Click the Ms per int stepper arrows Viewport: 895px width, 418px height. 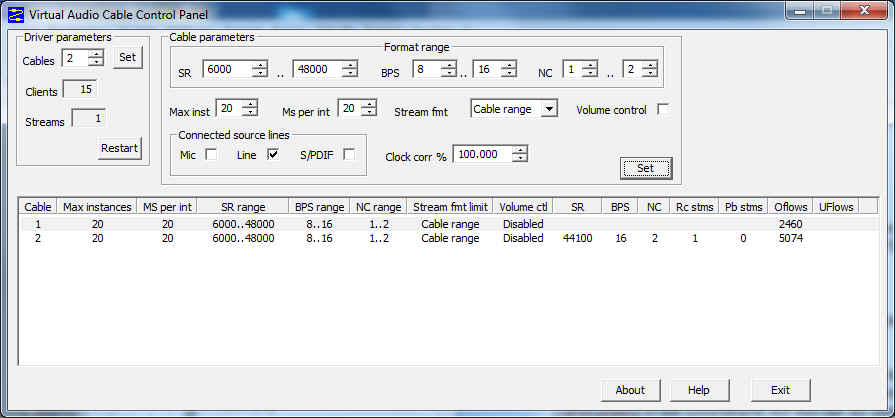coord(370,108)
